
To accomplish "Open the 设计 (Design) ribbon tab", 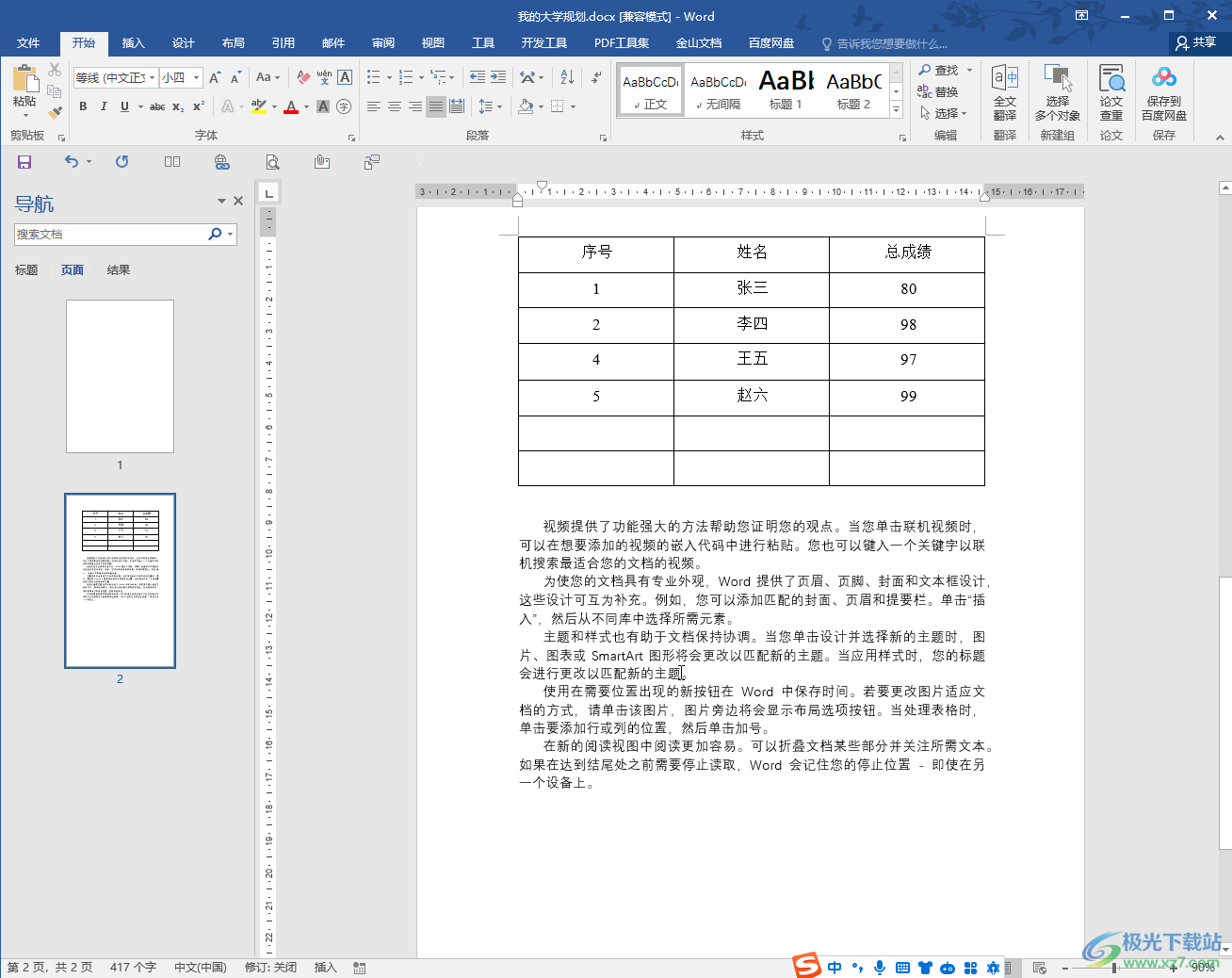I will 184,43.
